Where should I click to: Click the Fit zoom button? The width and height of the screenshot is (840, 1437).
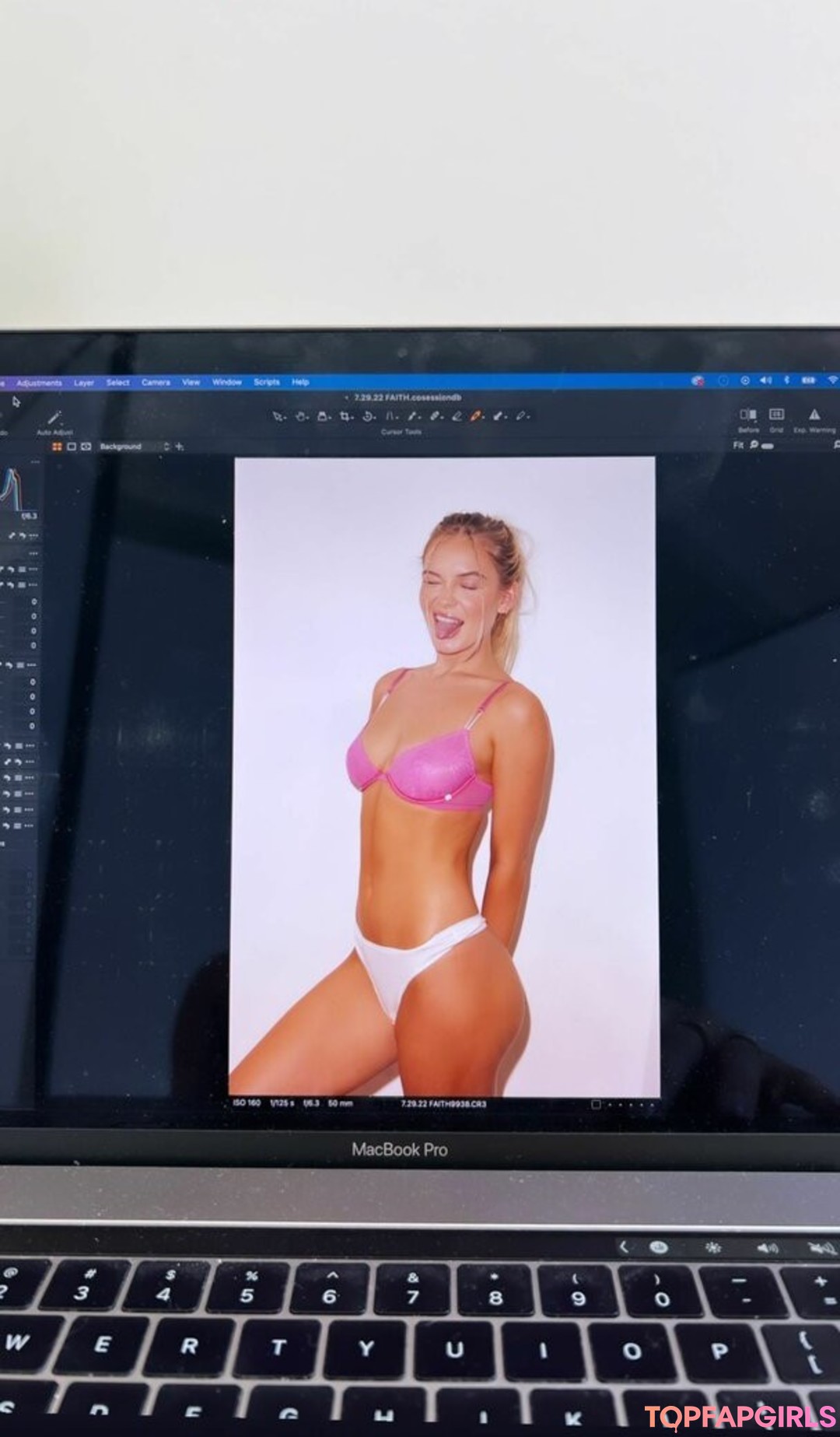pyautogui.click(x=738, y=445)
